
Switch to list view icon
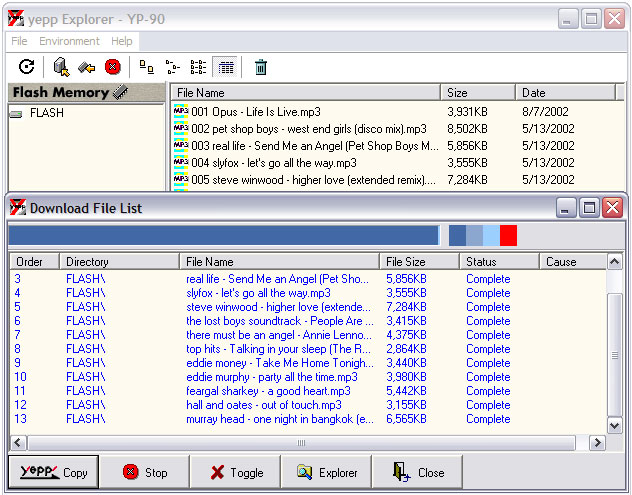(x=198, y=67)
